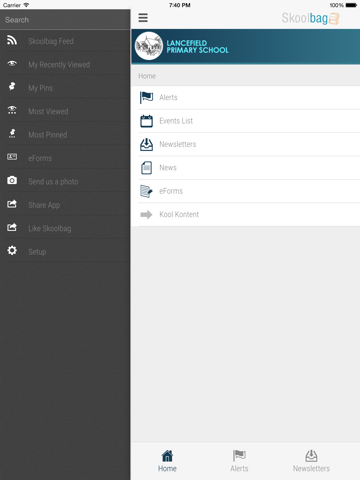Select Most Viewed in the sidebar
This screenshot has height=480, width=360.
[x=65, y=111]
